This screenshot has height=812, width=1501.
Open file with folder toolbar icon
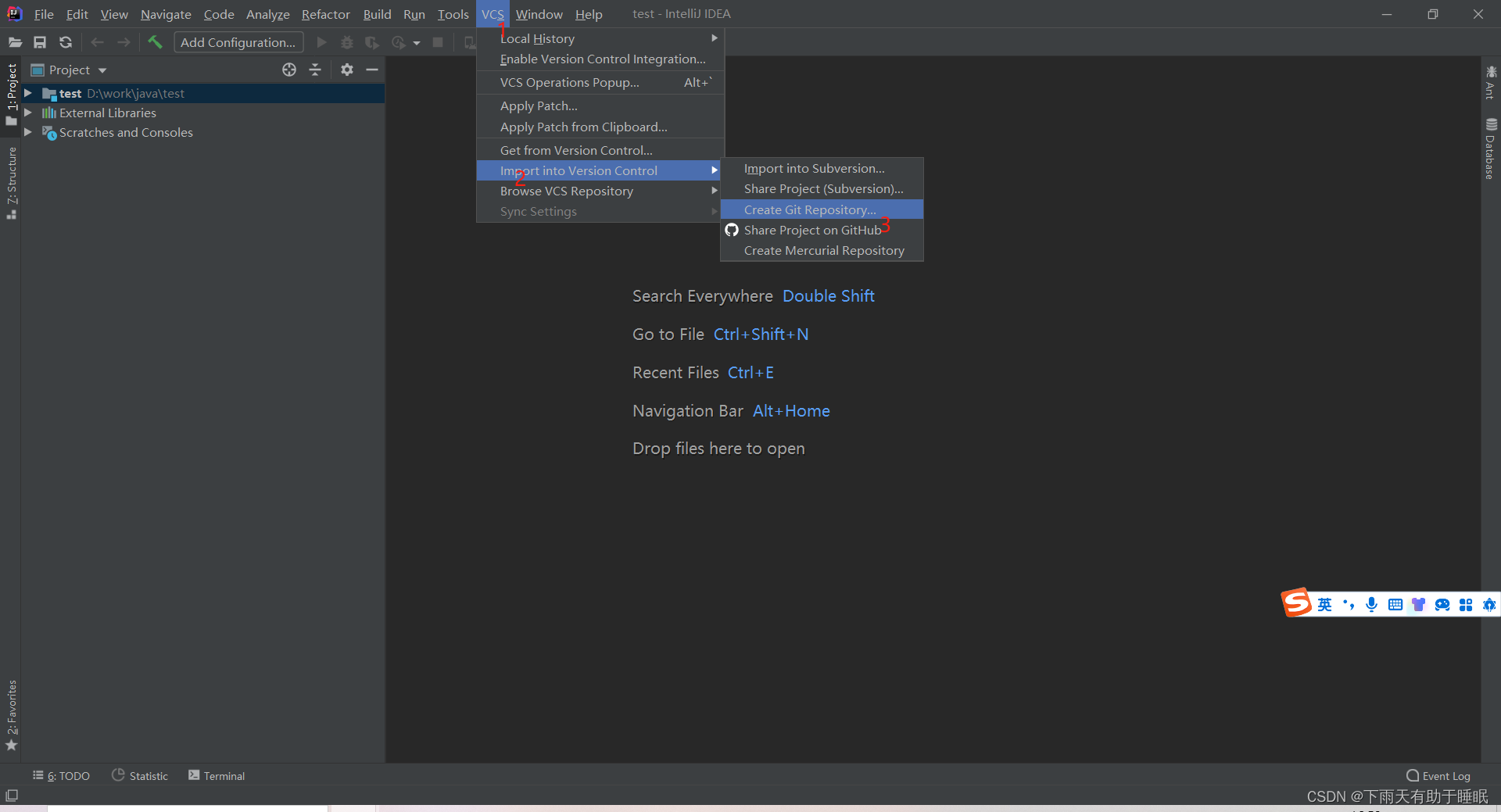(x=15, y=42)
